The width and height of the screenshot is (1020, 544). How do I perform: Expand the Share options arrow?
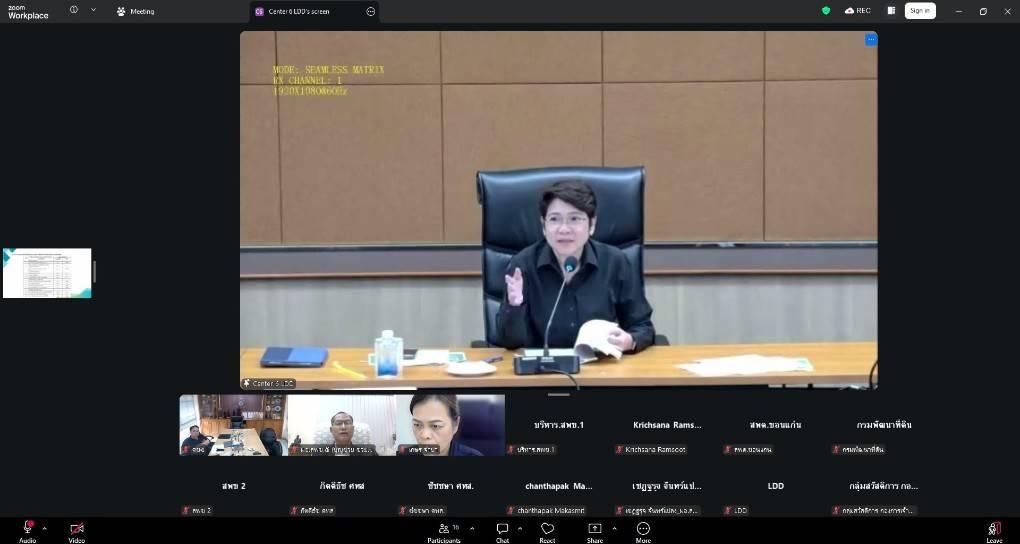614,527
